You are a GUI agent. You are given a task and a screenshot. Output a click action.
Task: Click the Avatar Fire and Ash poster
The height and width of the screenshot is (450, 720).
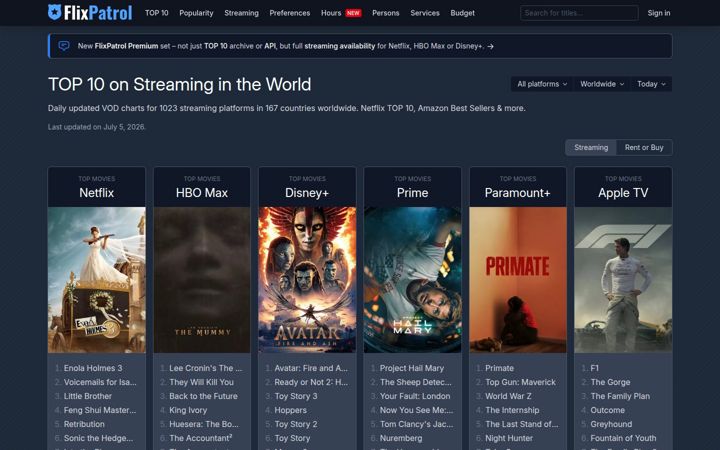307,280
